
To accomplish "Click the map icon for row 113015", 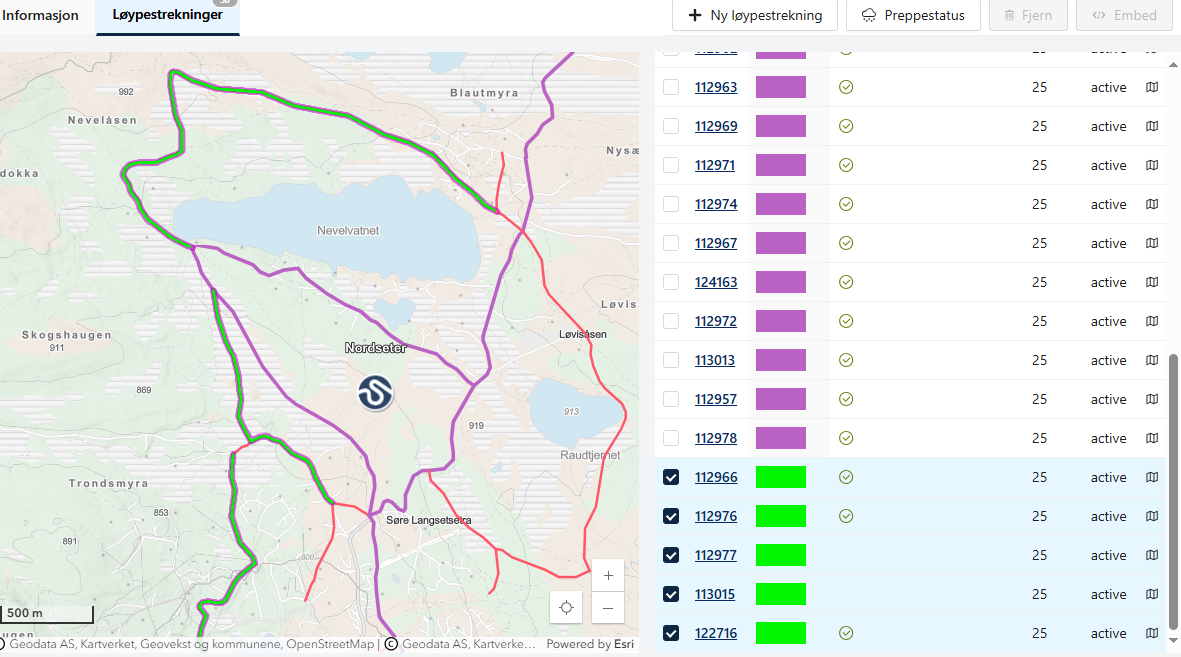I will tap(1152, 594).
